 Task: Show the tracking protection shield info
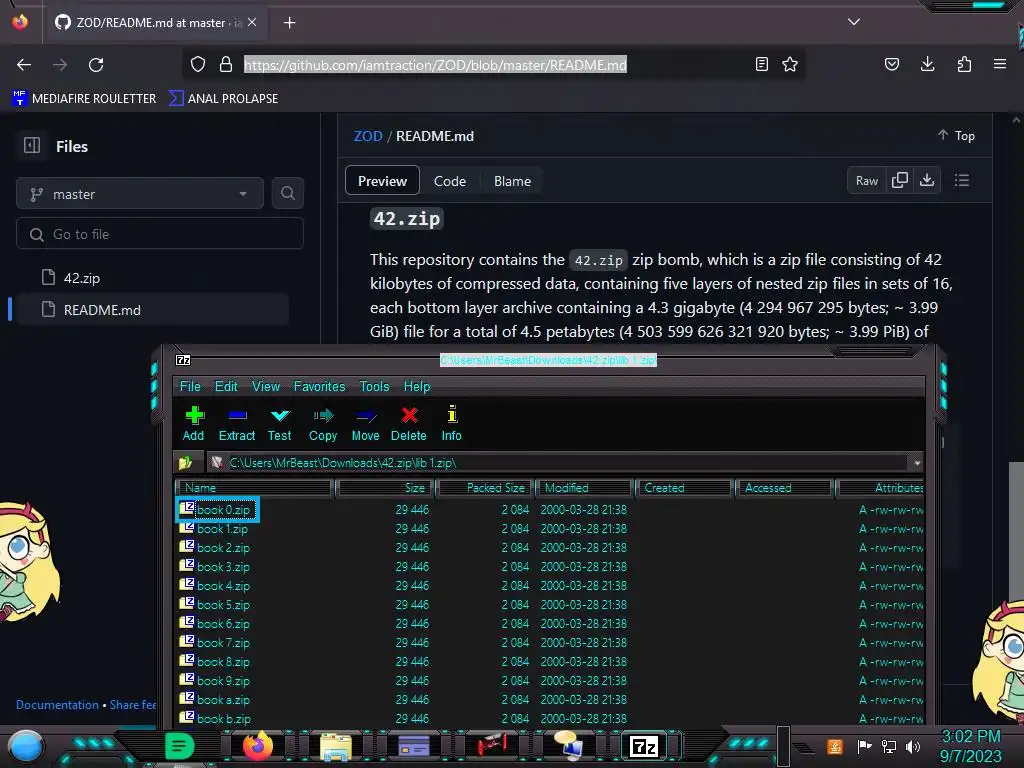198,64
